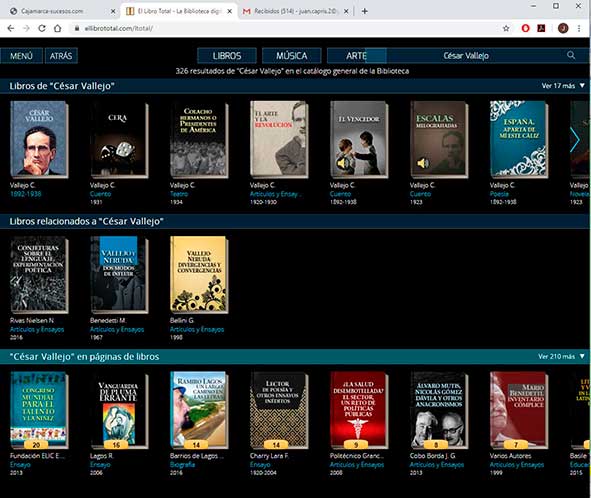
Task: Open España, aparta de mí este cáliz
Action: pyautogui.click(x=519, y=139)
